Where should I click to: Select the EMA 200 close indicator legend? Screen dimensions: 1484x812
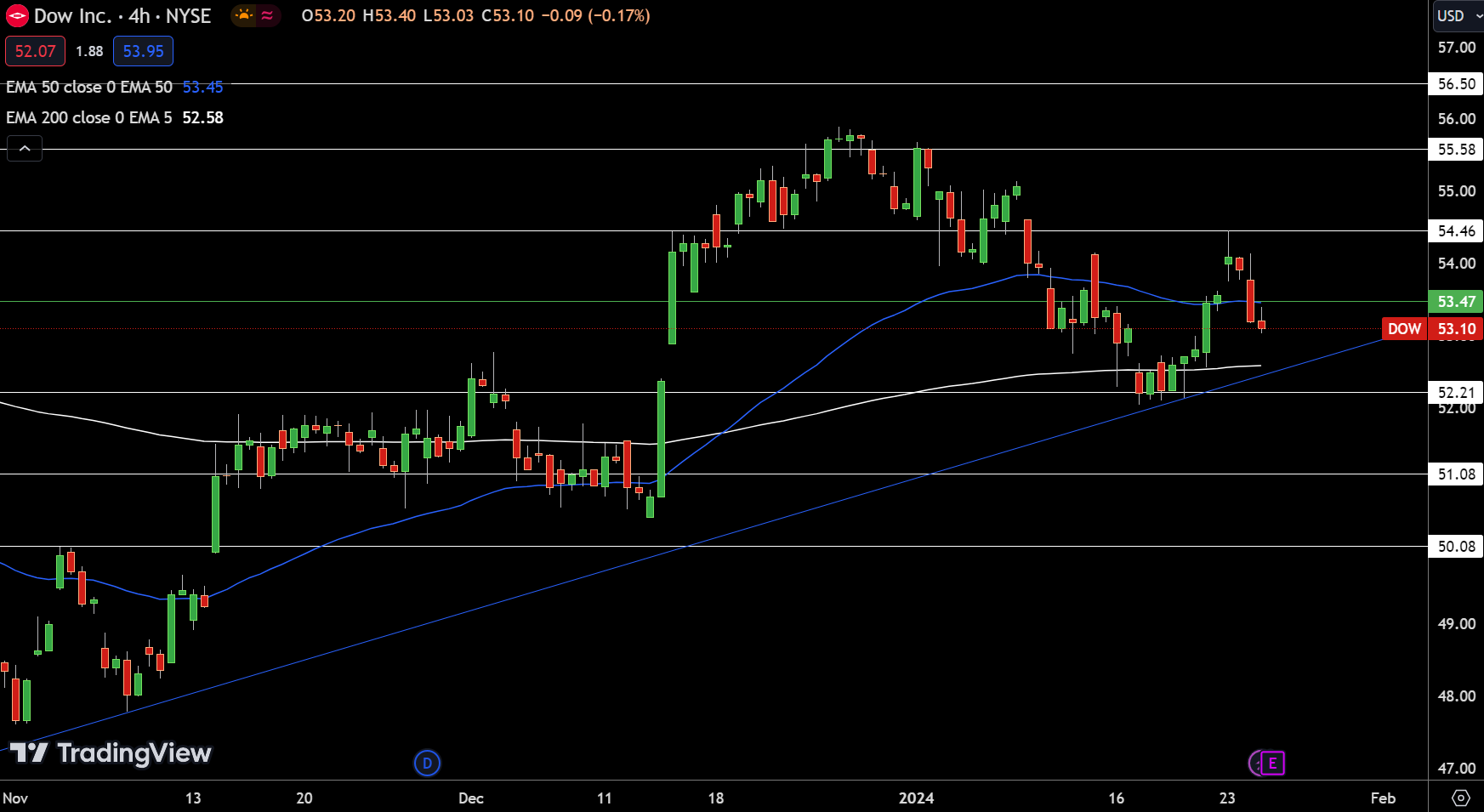(x=89, y=117)
